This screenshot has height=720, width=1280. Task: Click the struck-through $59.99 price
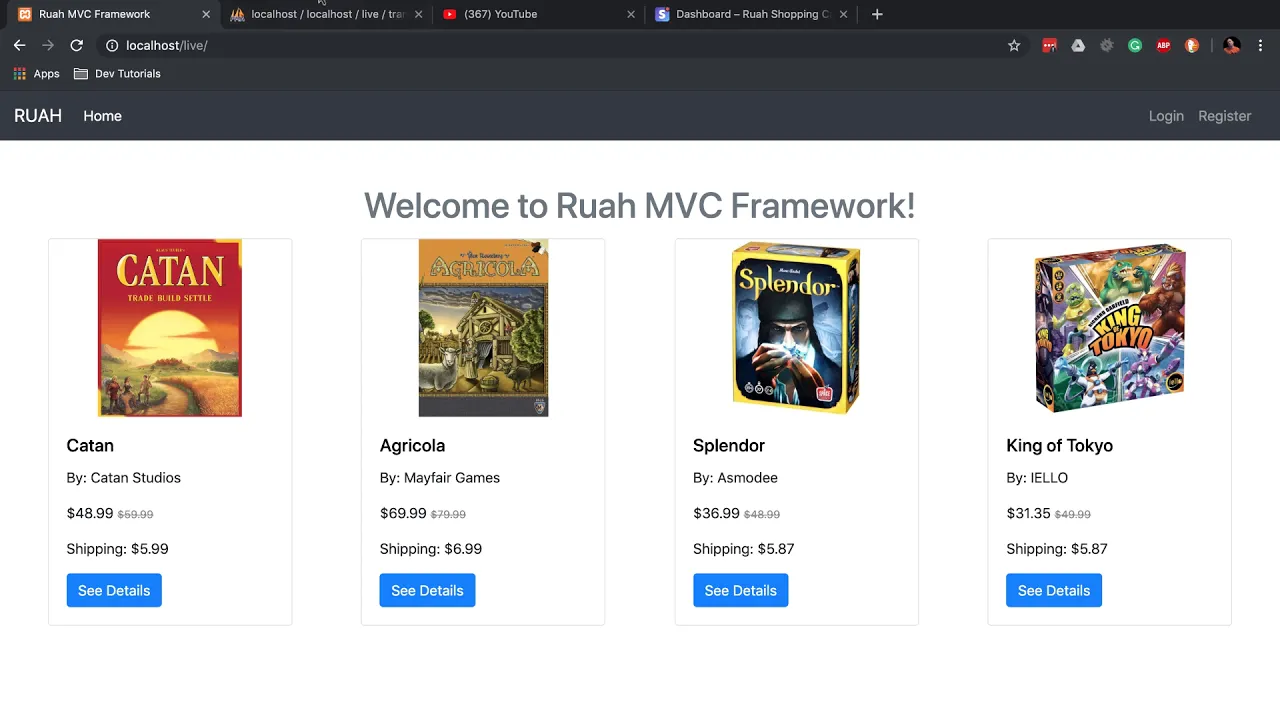point(135,514)
